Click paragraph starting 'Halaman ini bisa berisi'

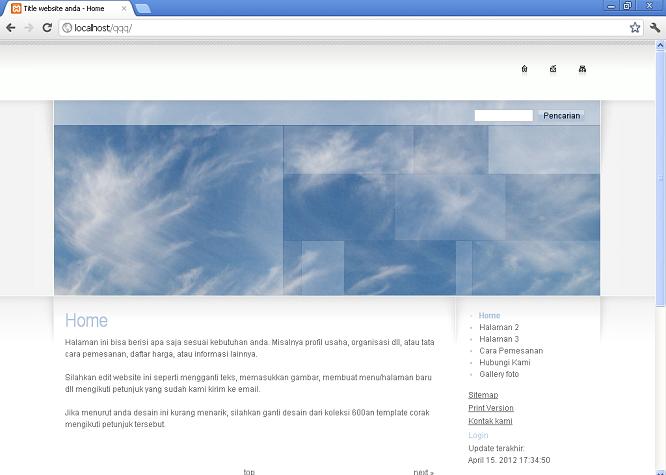[x=250, y=348]
